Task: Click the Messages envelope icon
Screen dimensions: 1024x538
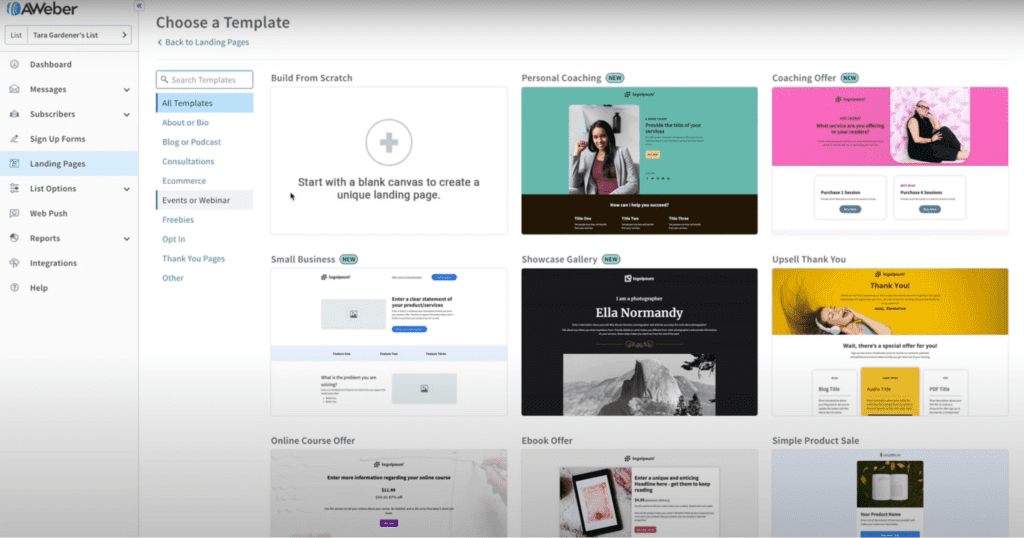Action: [x=14, y=89]
